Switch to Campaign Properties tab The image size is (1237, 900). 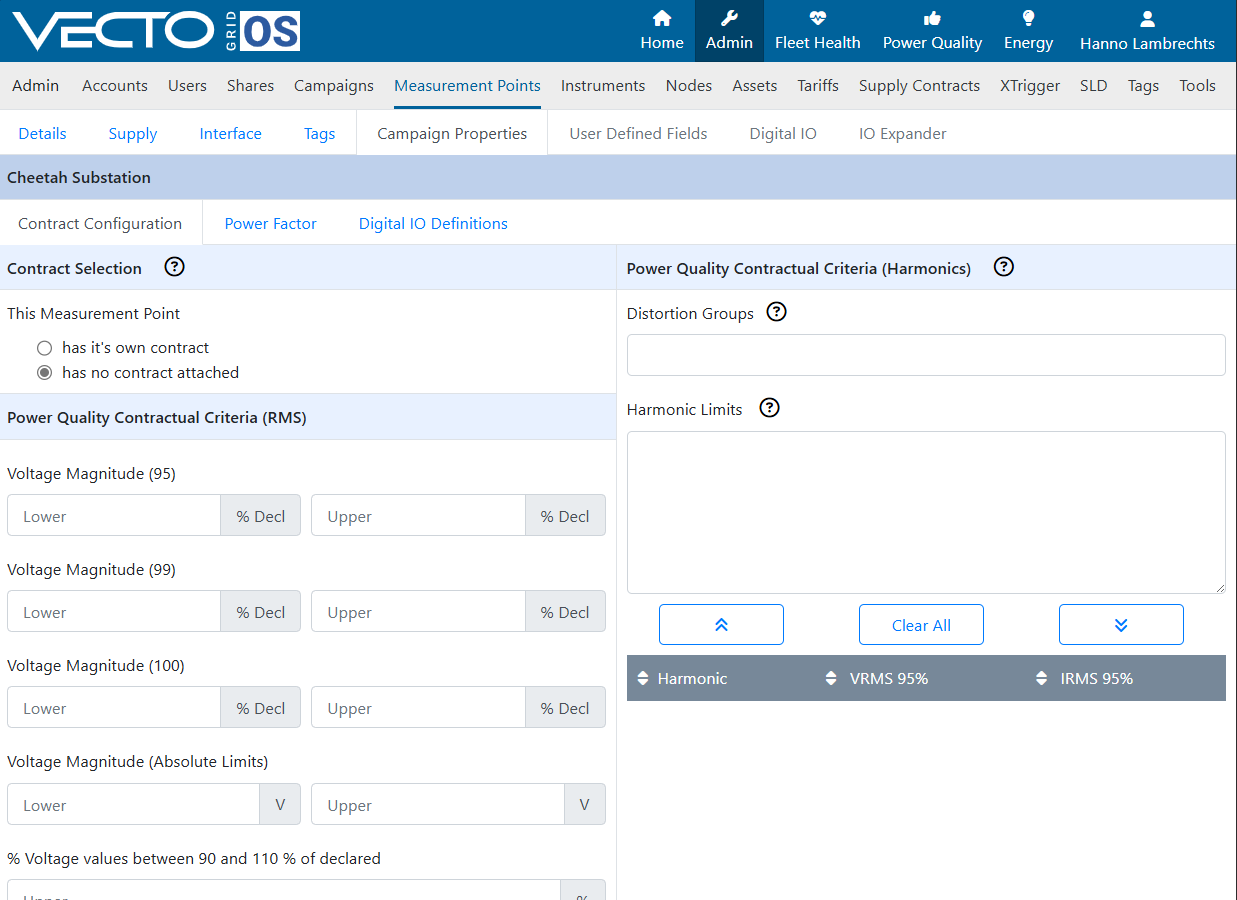pos(452,133)
